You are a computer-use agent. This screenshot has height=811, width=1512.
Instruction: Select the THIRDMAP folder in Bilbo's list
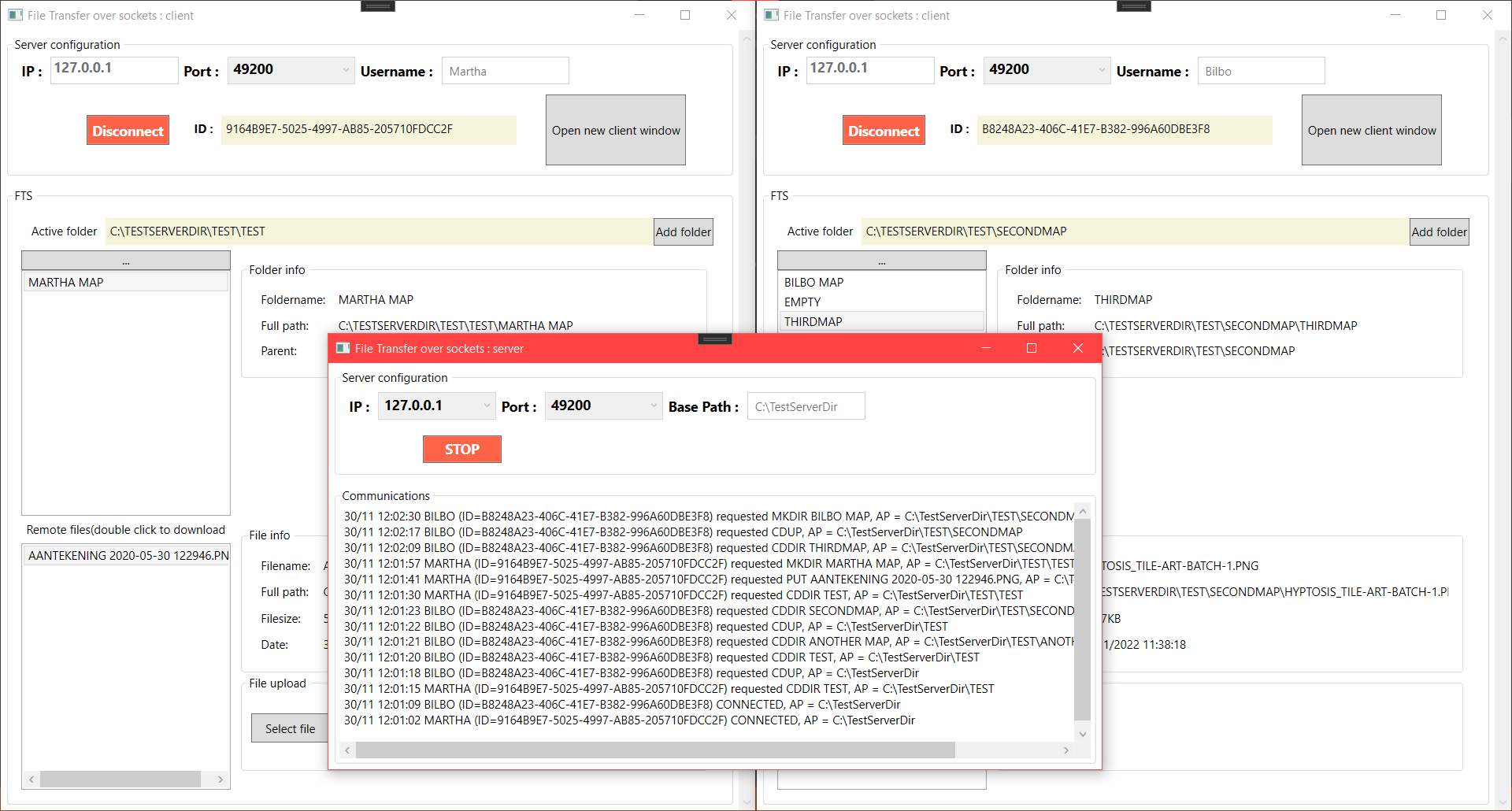881,320
